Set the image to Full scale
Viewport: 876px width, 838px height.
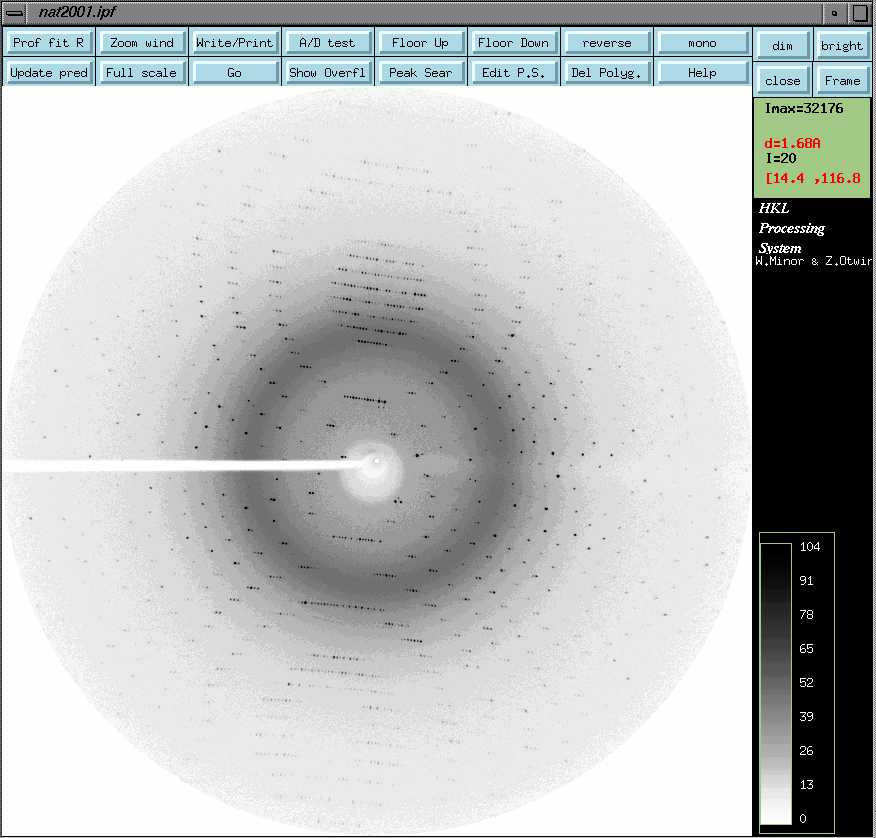click(x=141, y=73)
